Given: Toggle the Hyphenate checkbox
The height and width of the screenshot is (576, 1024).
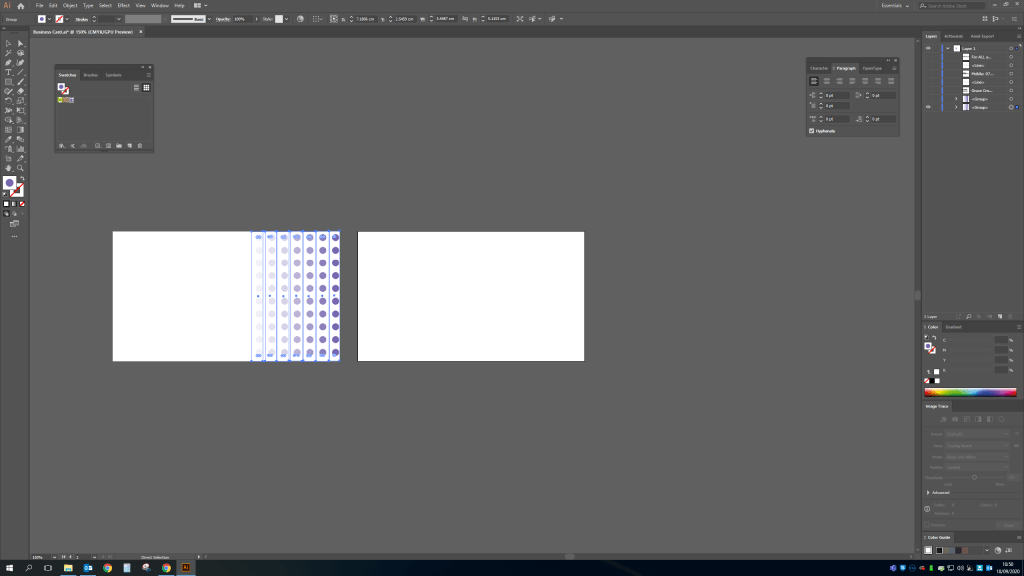Looking at the screenshot, I should 811,131.
